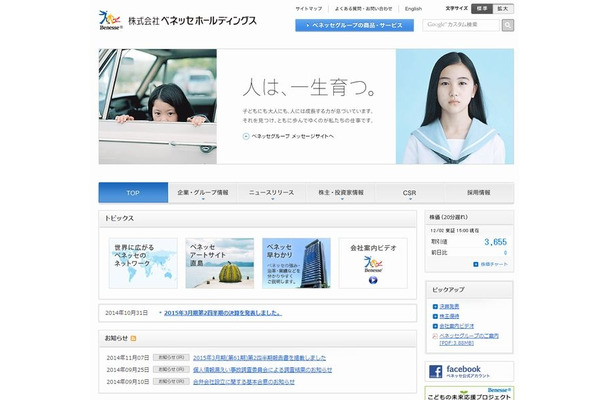Open 世界に広がるベネッセのネットワーク thumbnail

pos(143,263)
